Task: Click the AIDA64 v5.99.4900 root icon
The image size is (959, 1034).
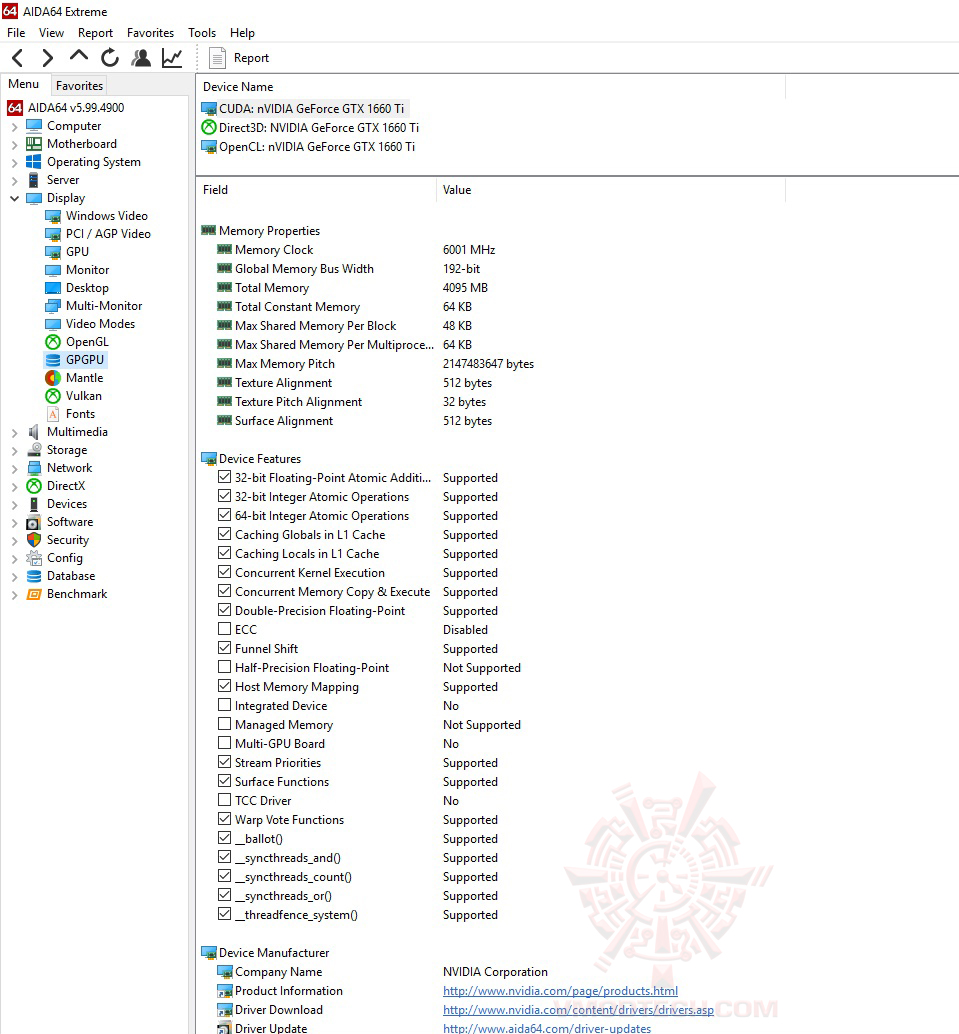Action: pyautogui.click(x=15, y=107)
